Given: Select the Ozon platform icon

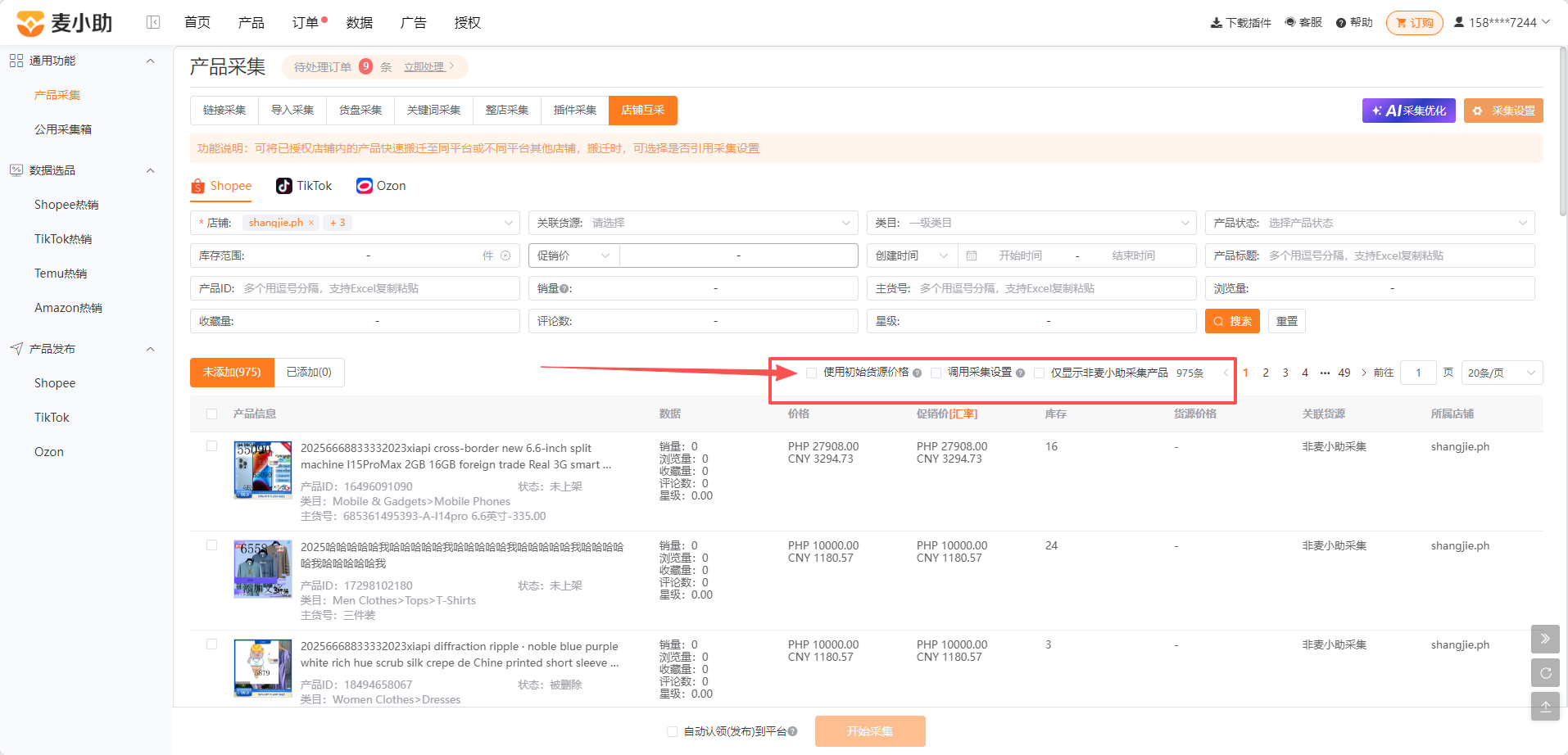Looking at the screenshot, I should (365, 186).
